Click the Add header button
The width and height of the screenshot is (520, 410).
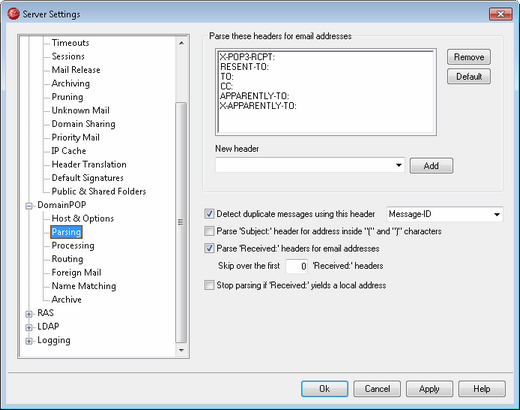[x=431, y=166]
